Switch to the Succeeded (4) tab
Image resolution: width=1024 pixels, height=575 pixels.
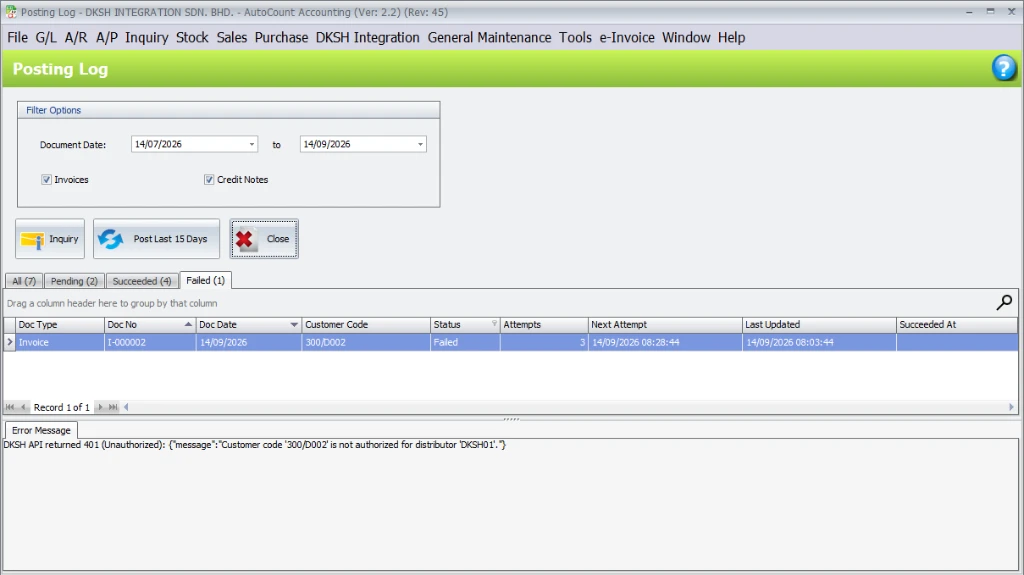click(142, 281)
